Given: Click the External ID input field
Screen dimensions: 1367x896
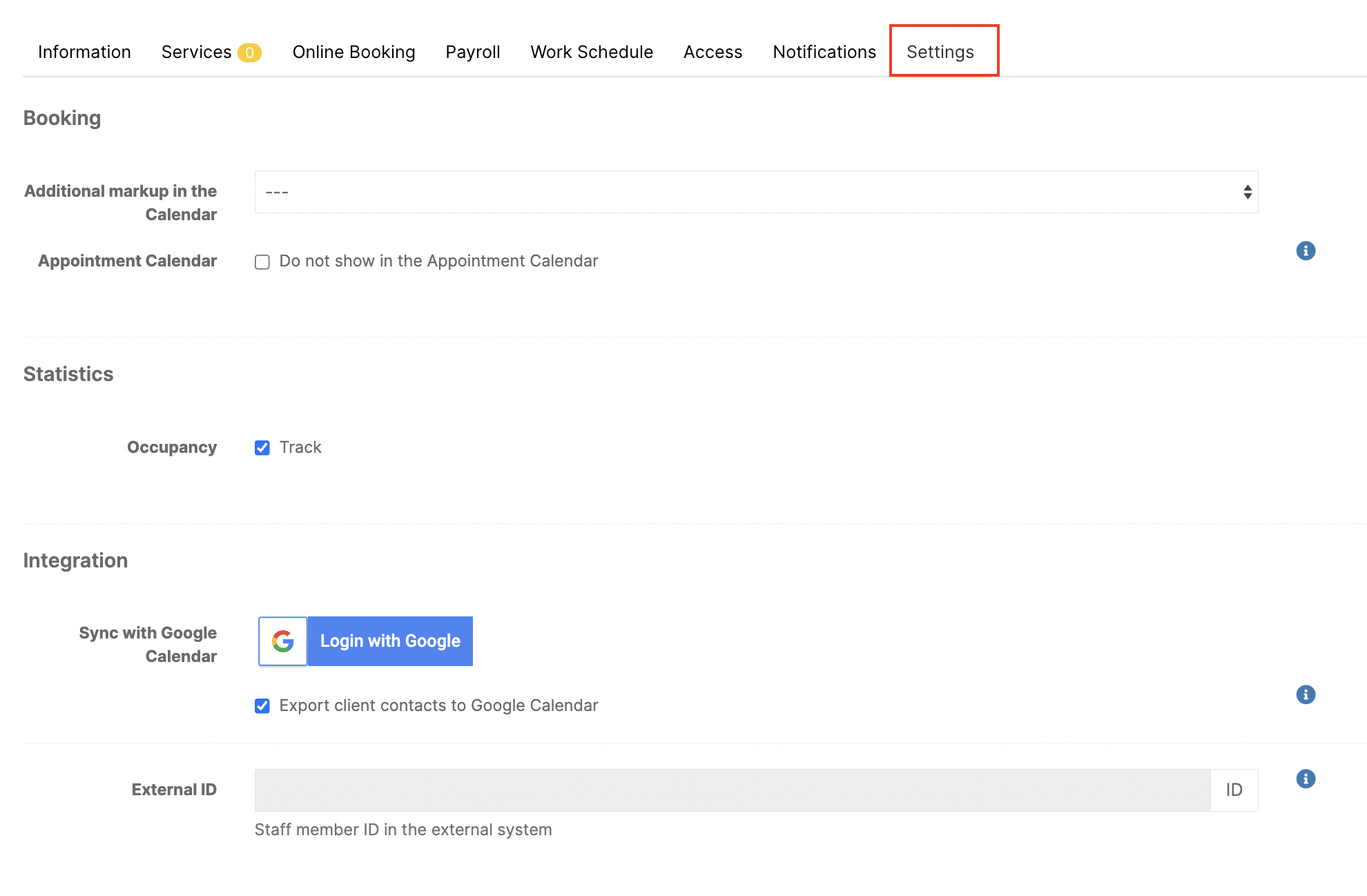Looking at the screenshot, I should 732,790.
